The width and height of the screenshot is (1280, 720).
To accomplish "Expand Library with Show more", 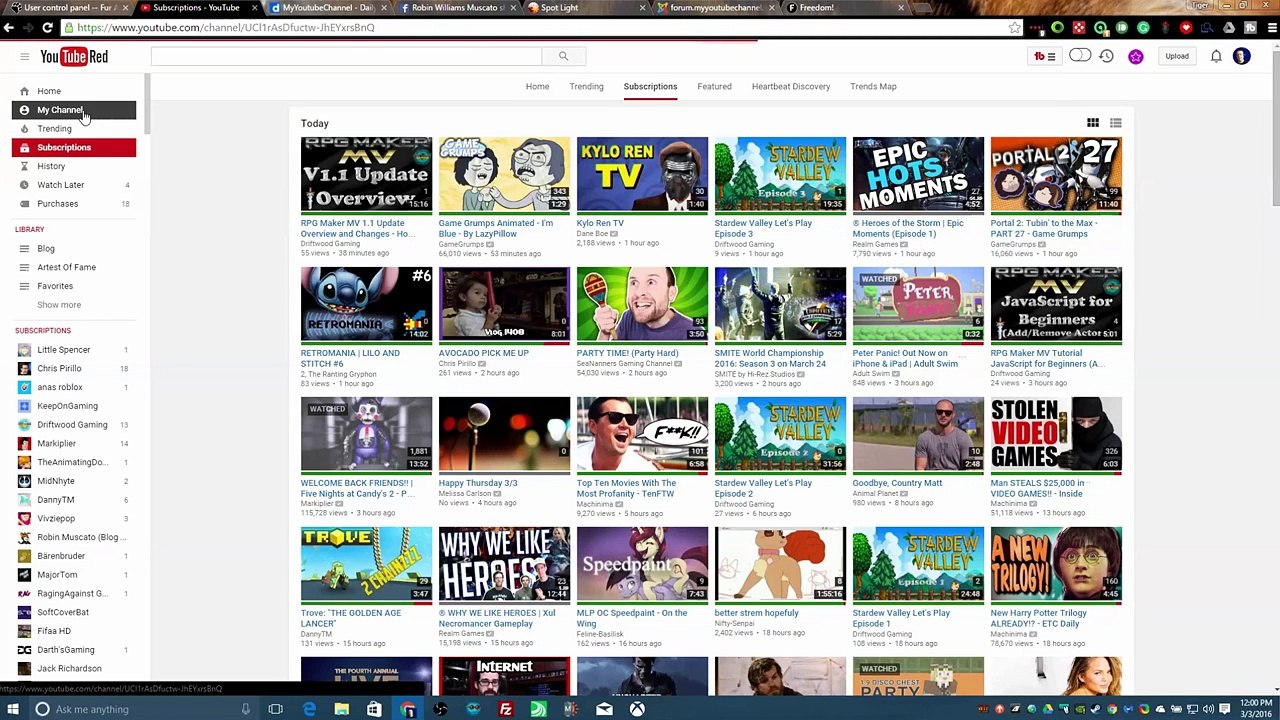I will point(59,305).
